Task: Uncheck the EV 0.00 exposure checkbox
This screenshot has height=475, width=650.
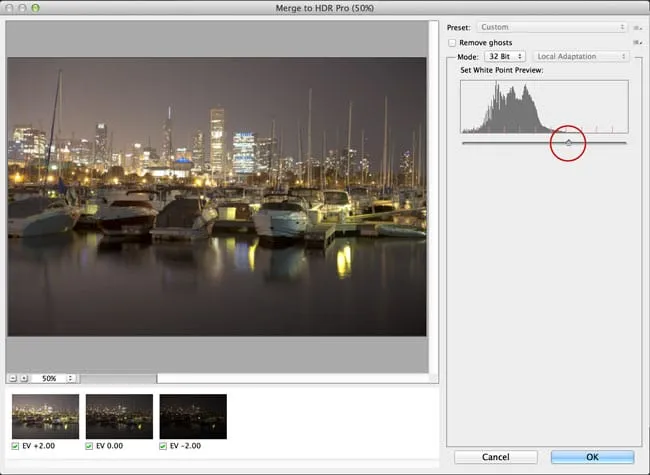Action: 91,445
